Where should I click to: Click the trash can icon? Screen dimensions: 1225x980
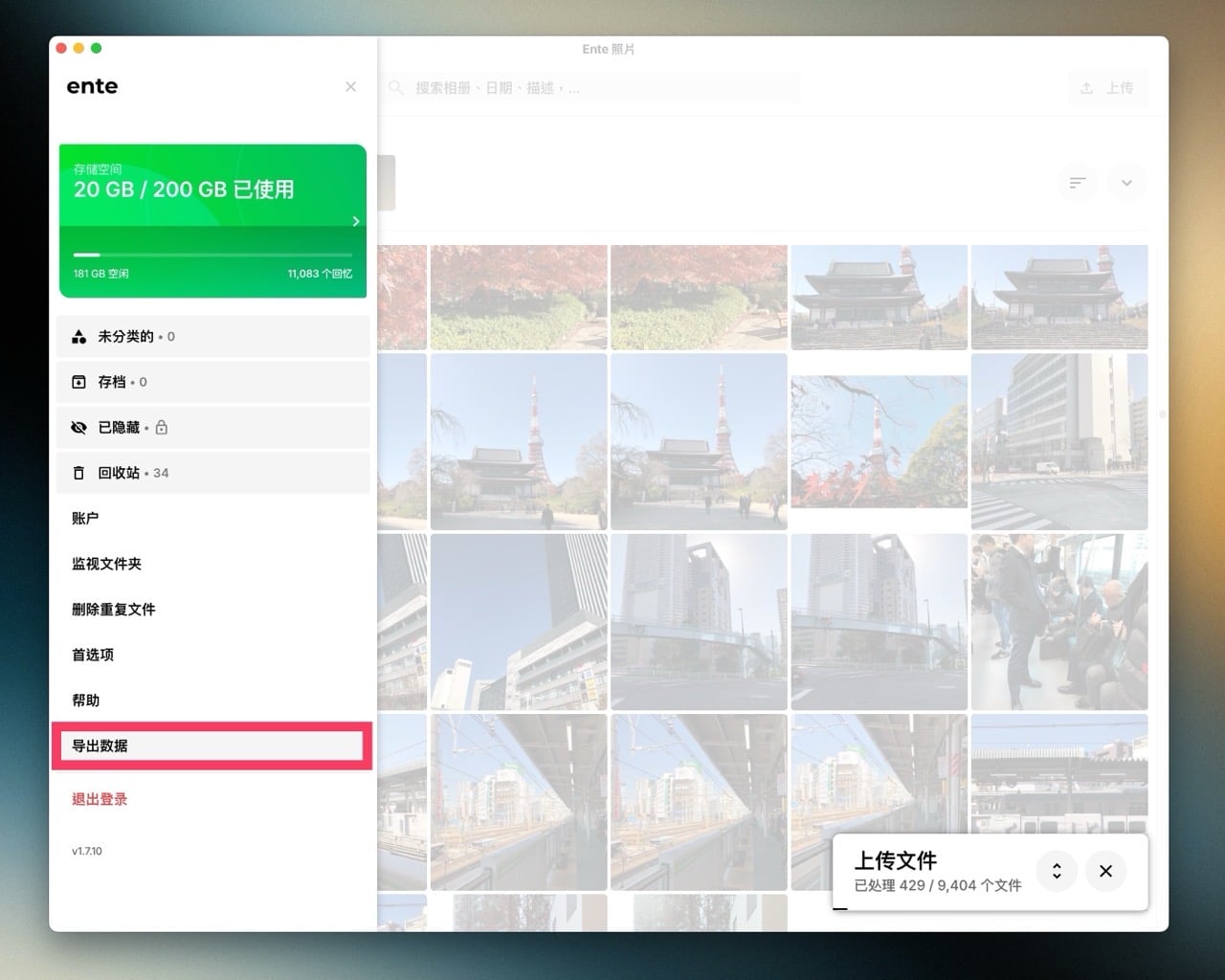[x=78, y=473]
